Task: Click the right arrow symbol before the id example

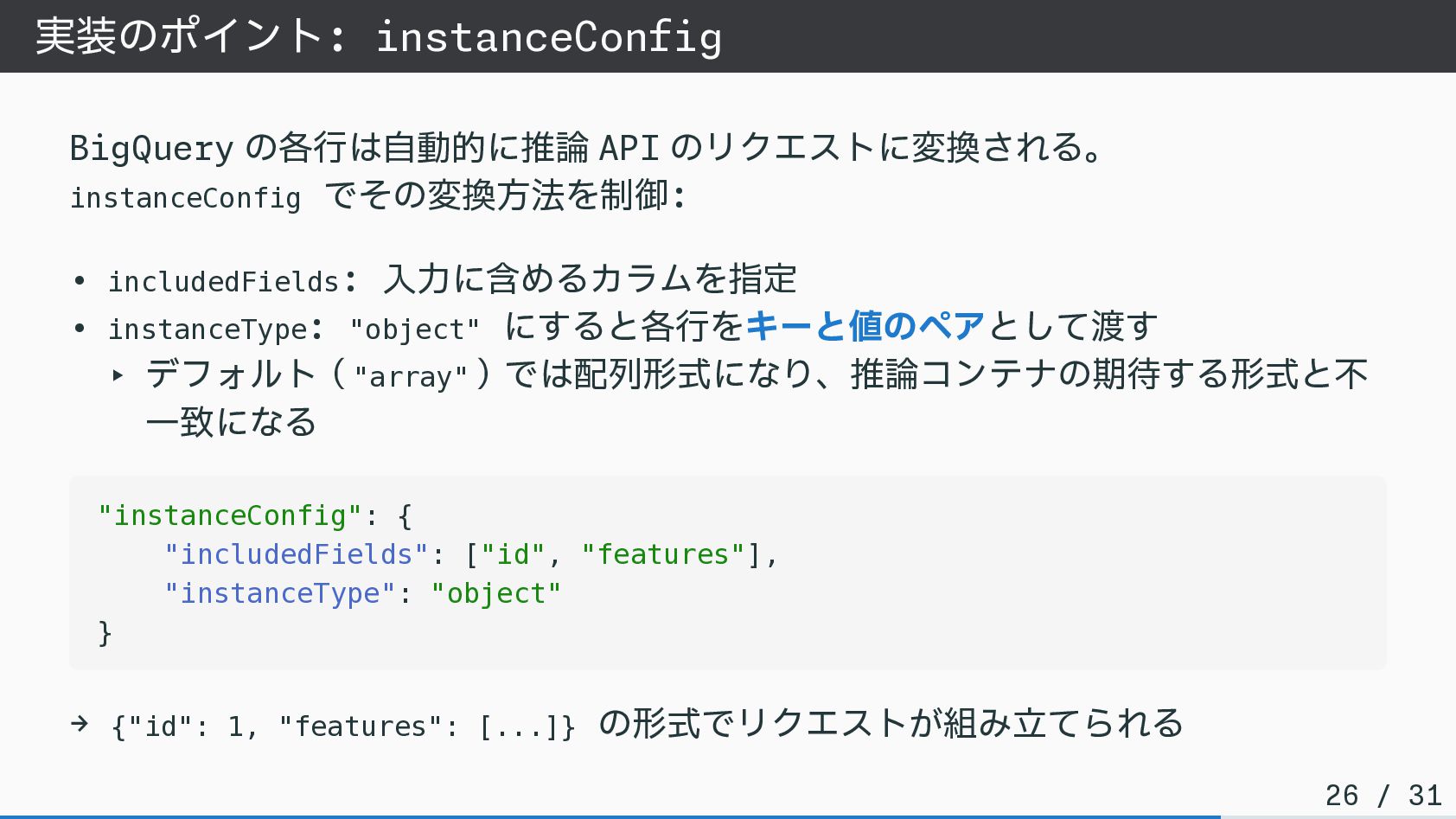Action: (x=80, y=723)
